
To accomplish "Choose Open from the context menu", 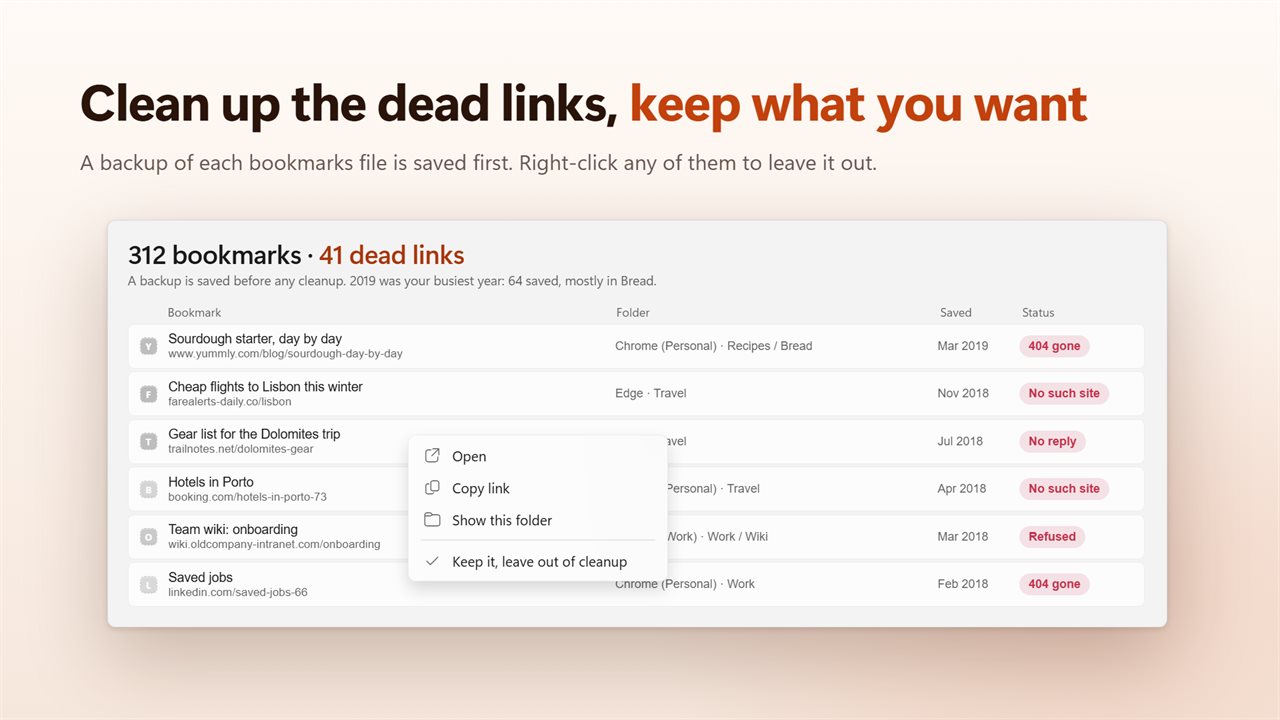I will coord(538,456).
